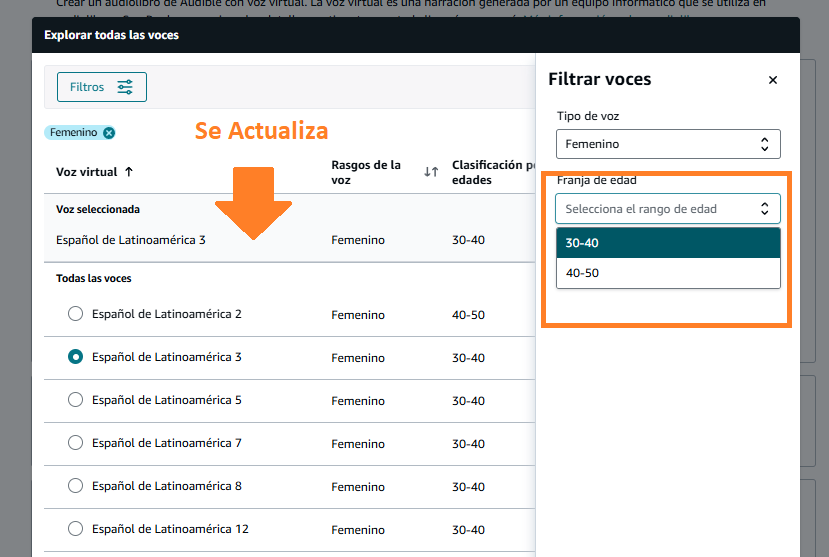This screenshot has width=829, height=557.
Task: Click Femenino in Latinoamérica 5 row
Action: coord(358,401)
